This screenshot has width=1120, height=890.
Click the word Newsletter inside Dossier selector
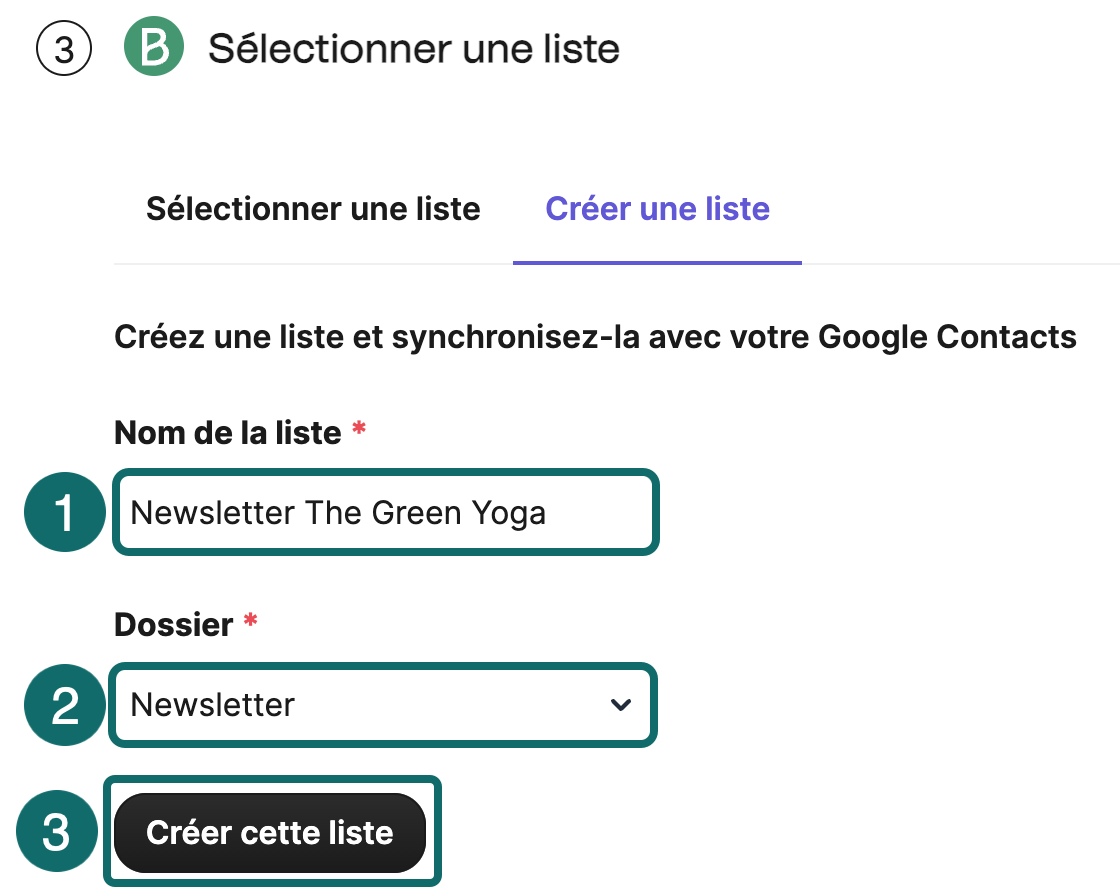[x=213, y=705]
